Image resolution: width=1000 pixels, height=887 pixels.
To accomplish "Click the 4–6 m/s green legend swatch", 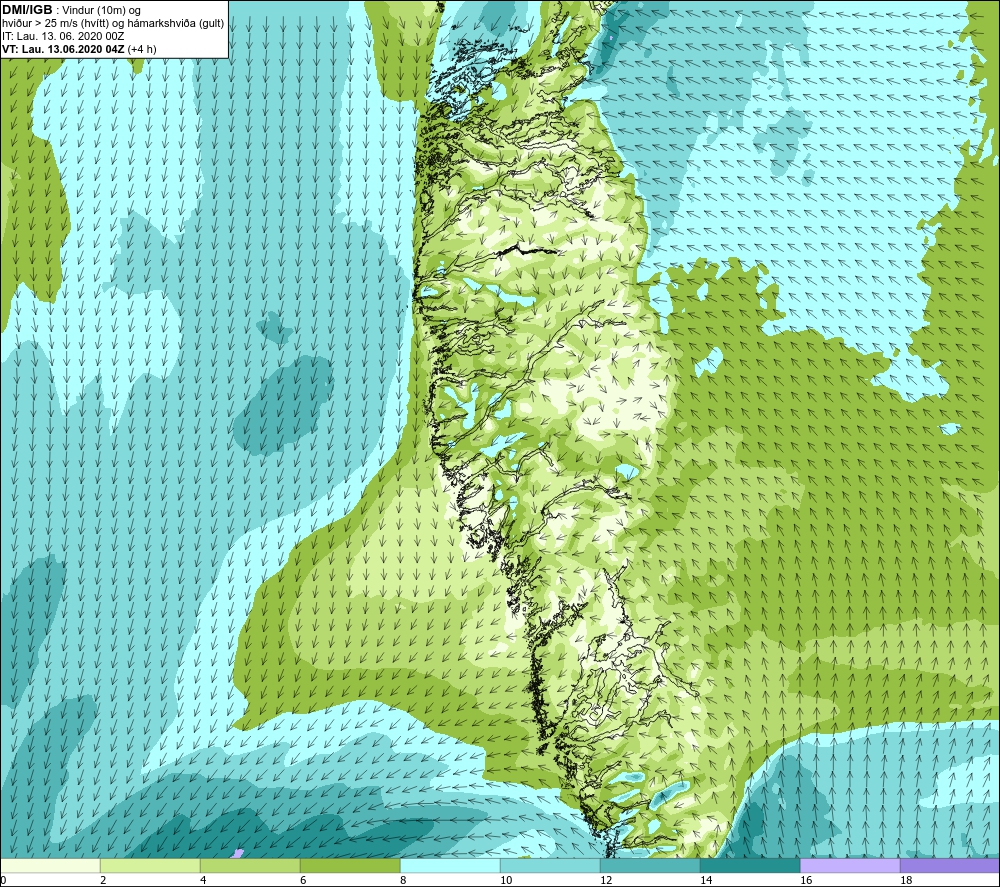I will click(250, 865).
